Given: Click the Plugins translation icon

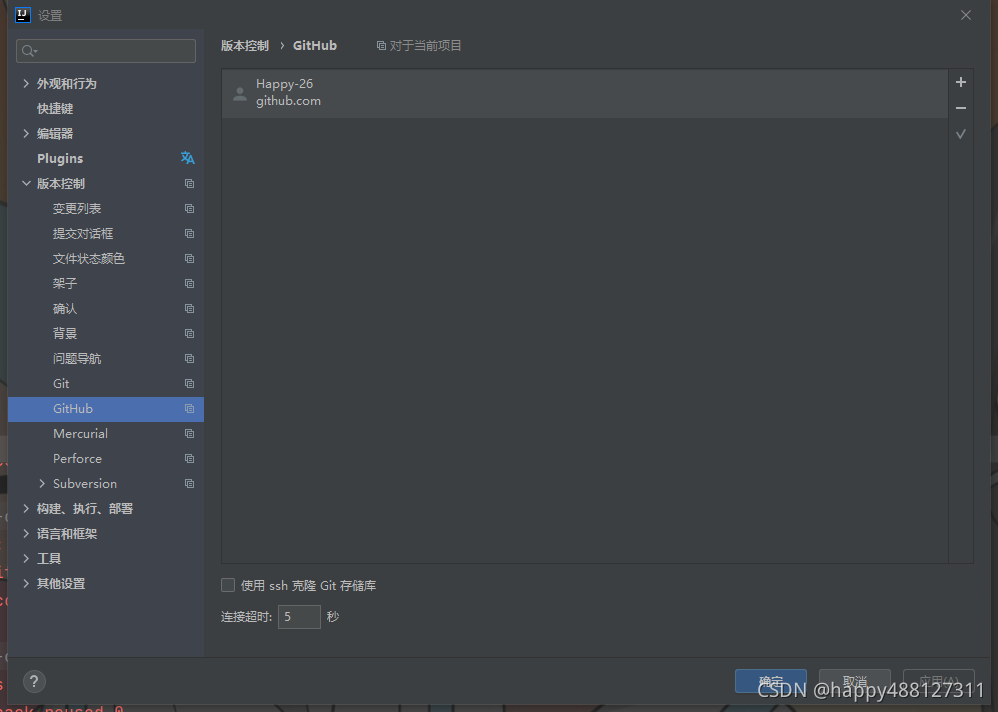Looking at the screenshot, I should 188,158.
